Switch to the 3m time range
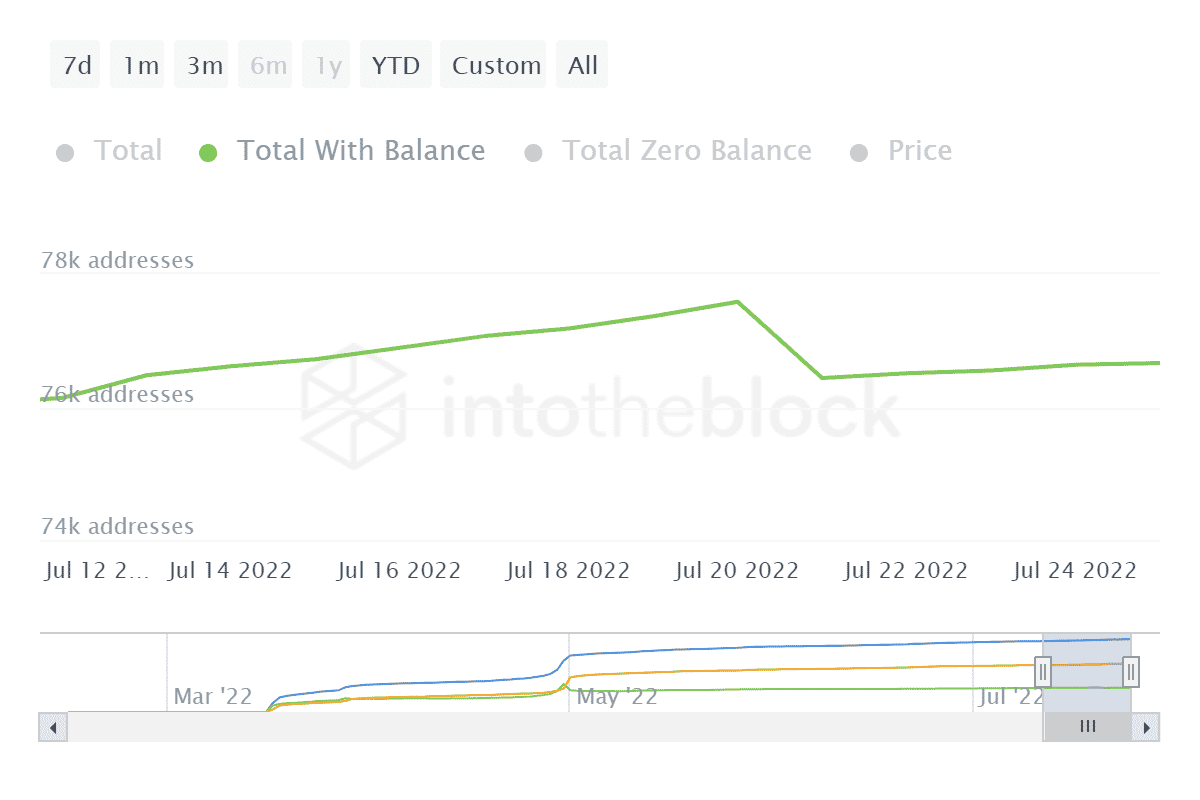This screenshot has width=1200, height=800. 204,66
